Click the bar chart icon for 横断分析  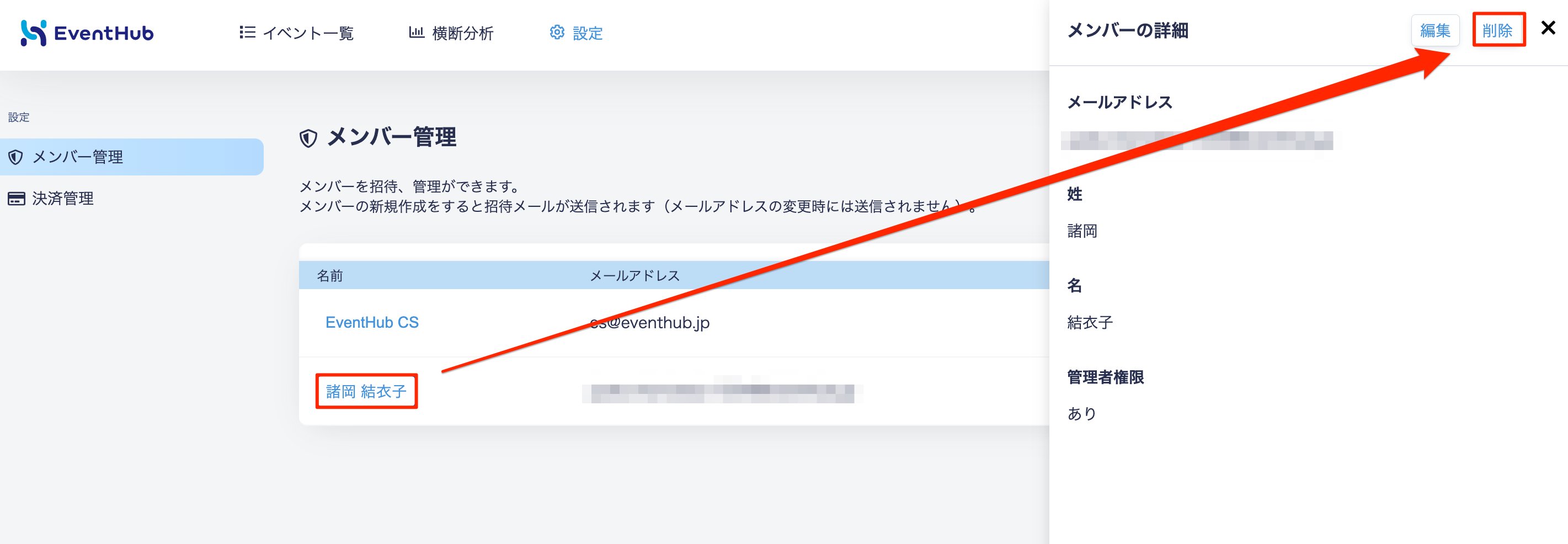click(417, 32)
